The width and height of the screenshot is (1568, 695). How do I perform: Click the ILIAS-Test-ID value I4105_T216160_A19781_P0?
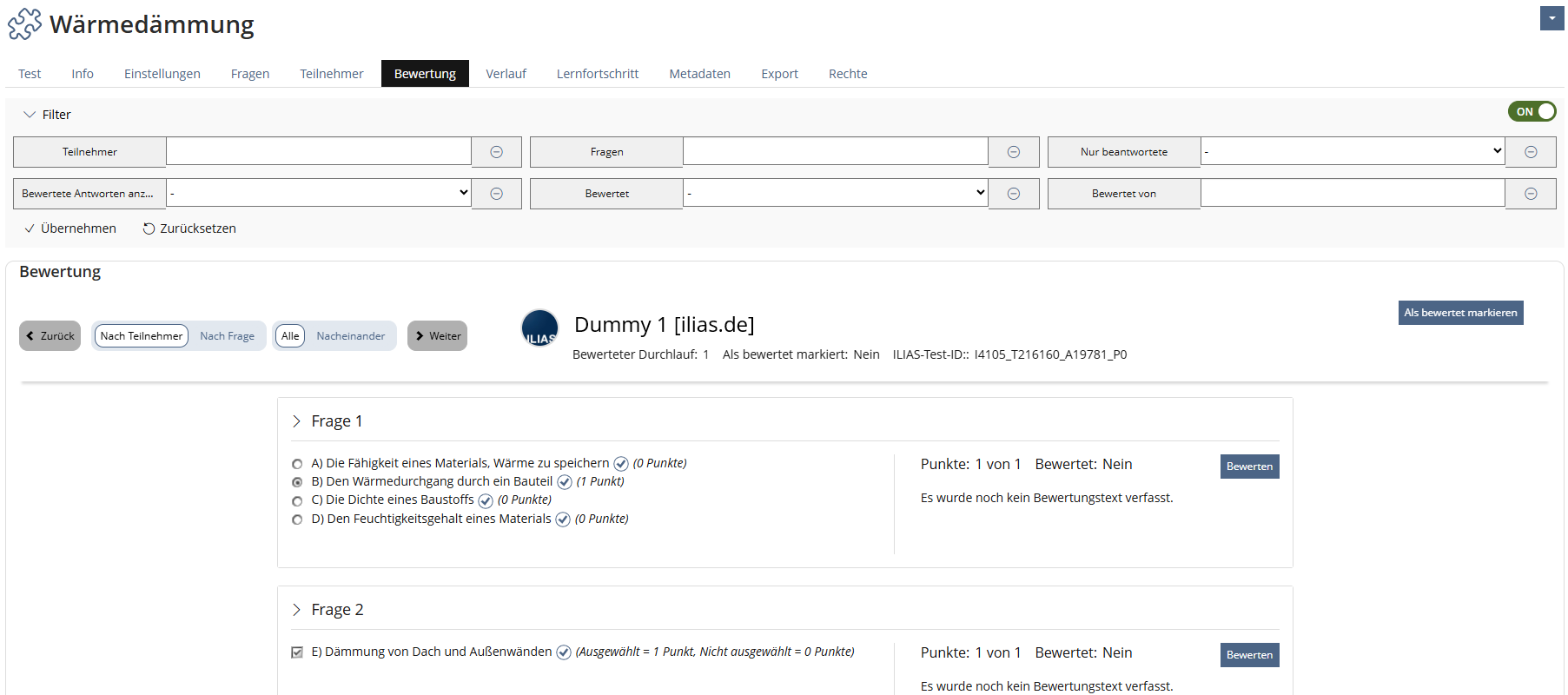(x=1050, y=354)
